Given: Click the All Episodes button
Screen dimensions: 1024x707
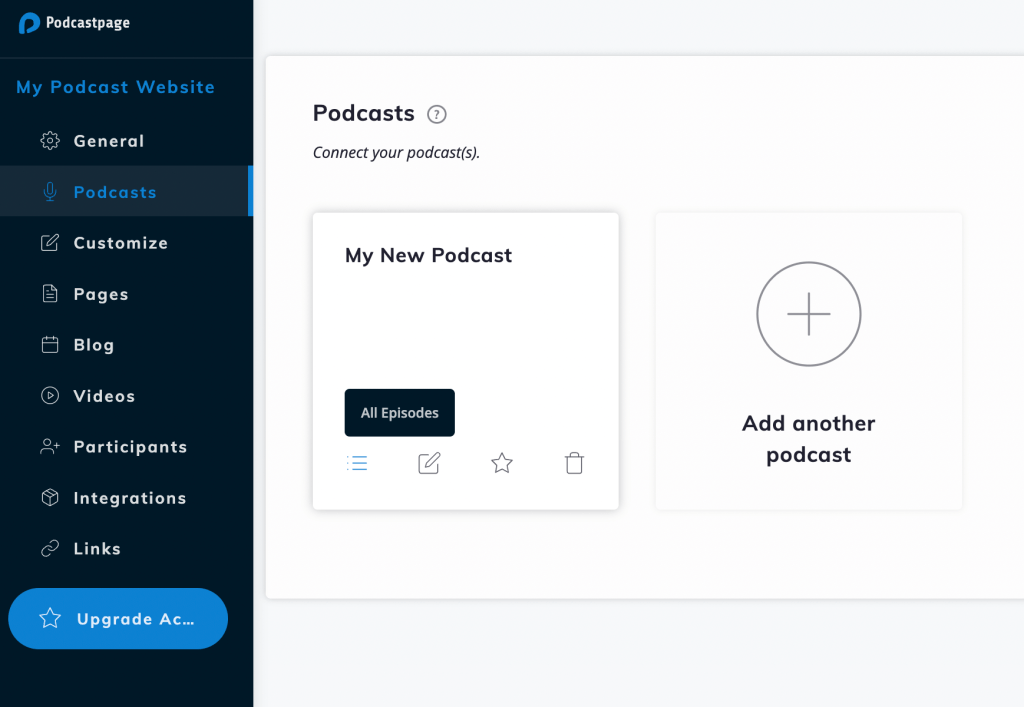Looking at the screenshot, I should (399, 412).
